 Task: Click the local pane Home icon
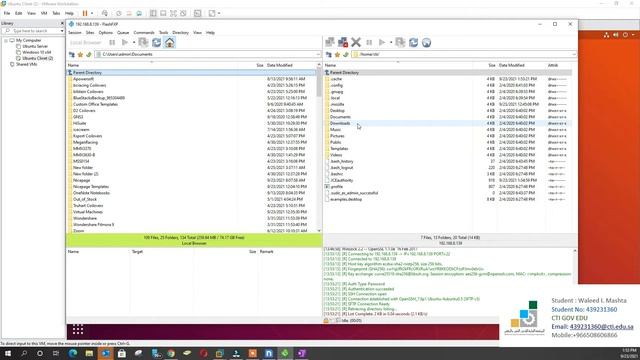pyautogui.click(x=169, y=42)
